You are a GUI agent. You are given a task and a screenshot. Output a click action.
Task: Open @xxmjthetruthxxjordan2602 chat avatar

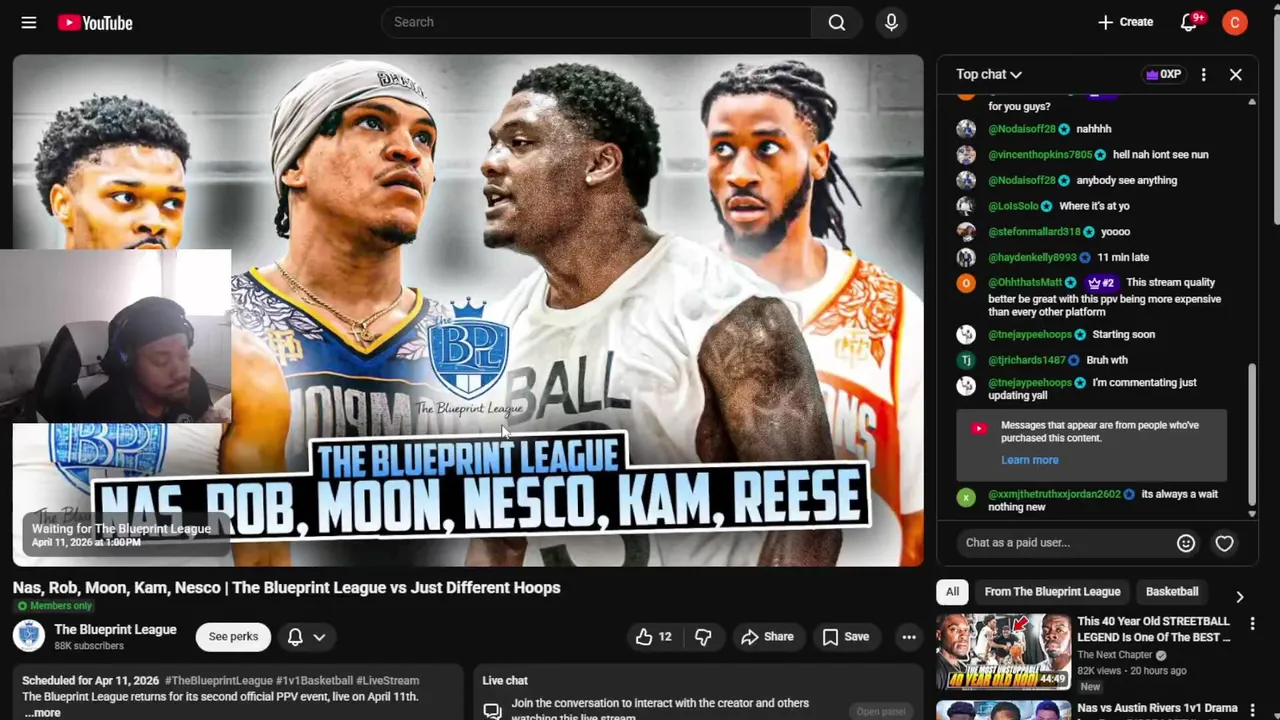tap(966, 496)
